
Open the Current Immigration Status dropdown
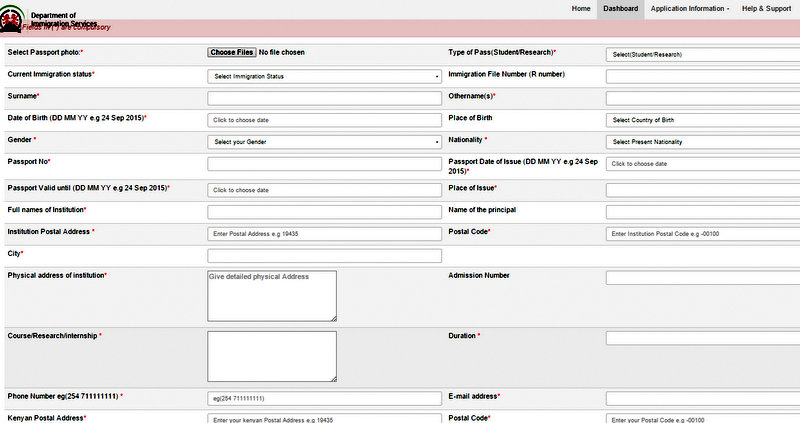pyautogui.click(x=325, y=76)
